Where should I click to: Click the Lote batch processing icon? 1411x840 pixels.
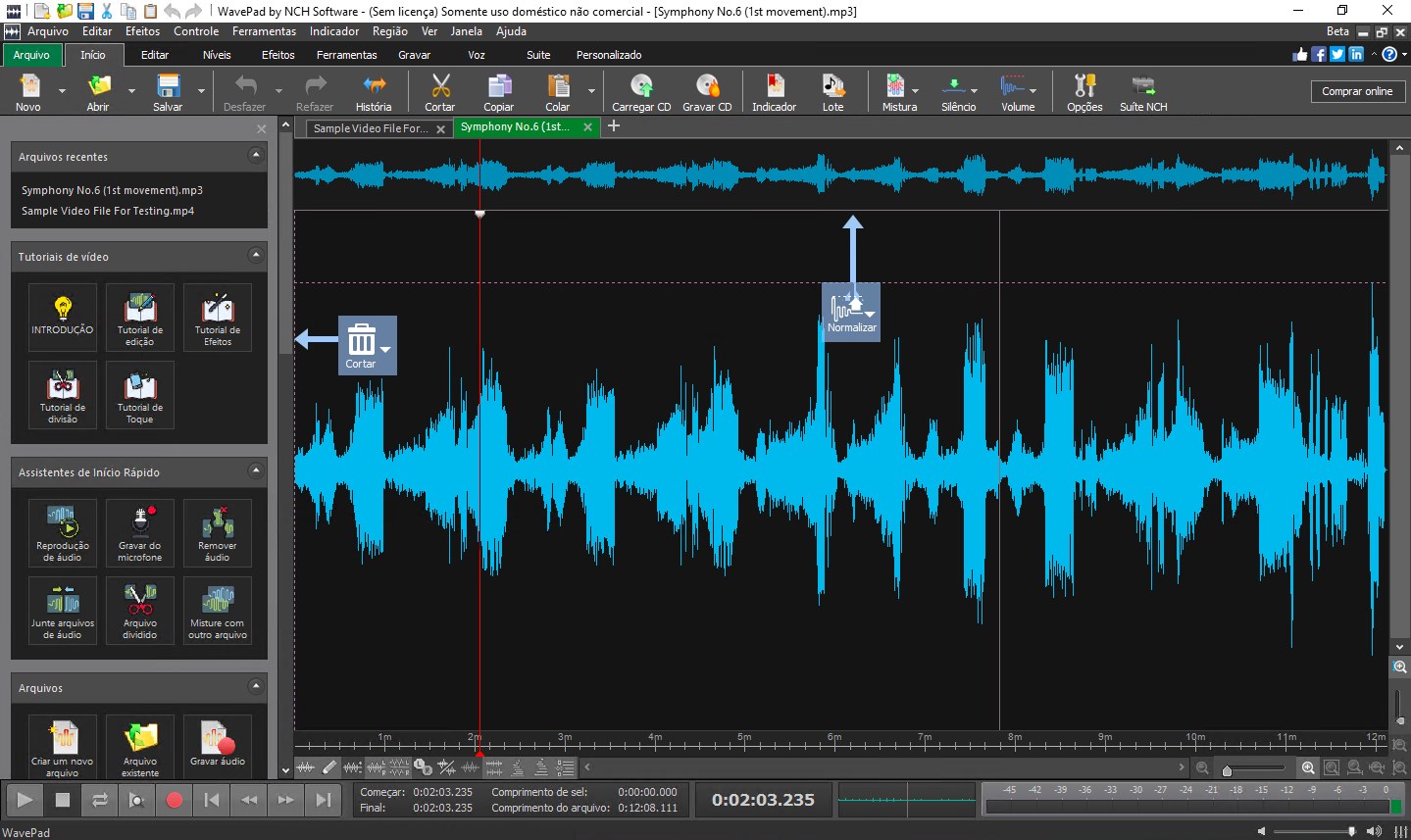(832, 91)
